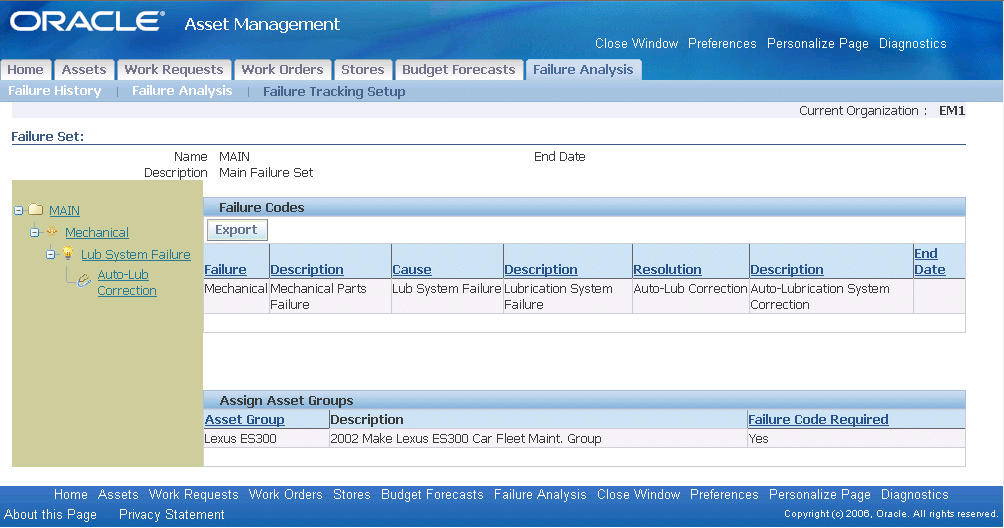
Task: Open Work Orders from the footer
Action: coord(286,494)
